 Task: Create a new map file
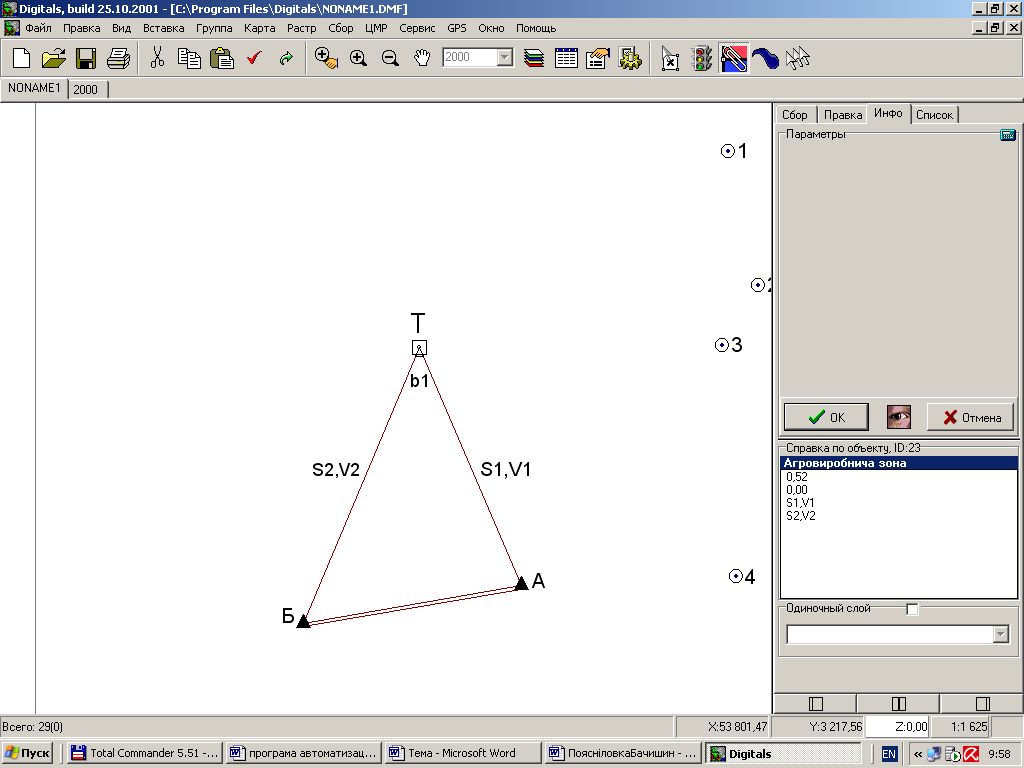click(22, 59)
